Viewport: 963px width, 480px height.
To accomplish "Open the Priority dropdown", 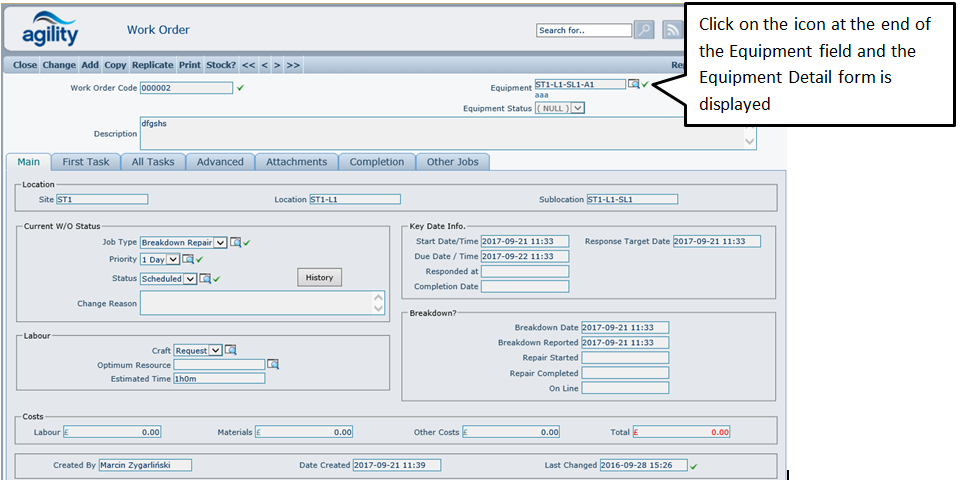I will [173, 260].
